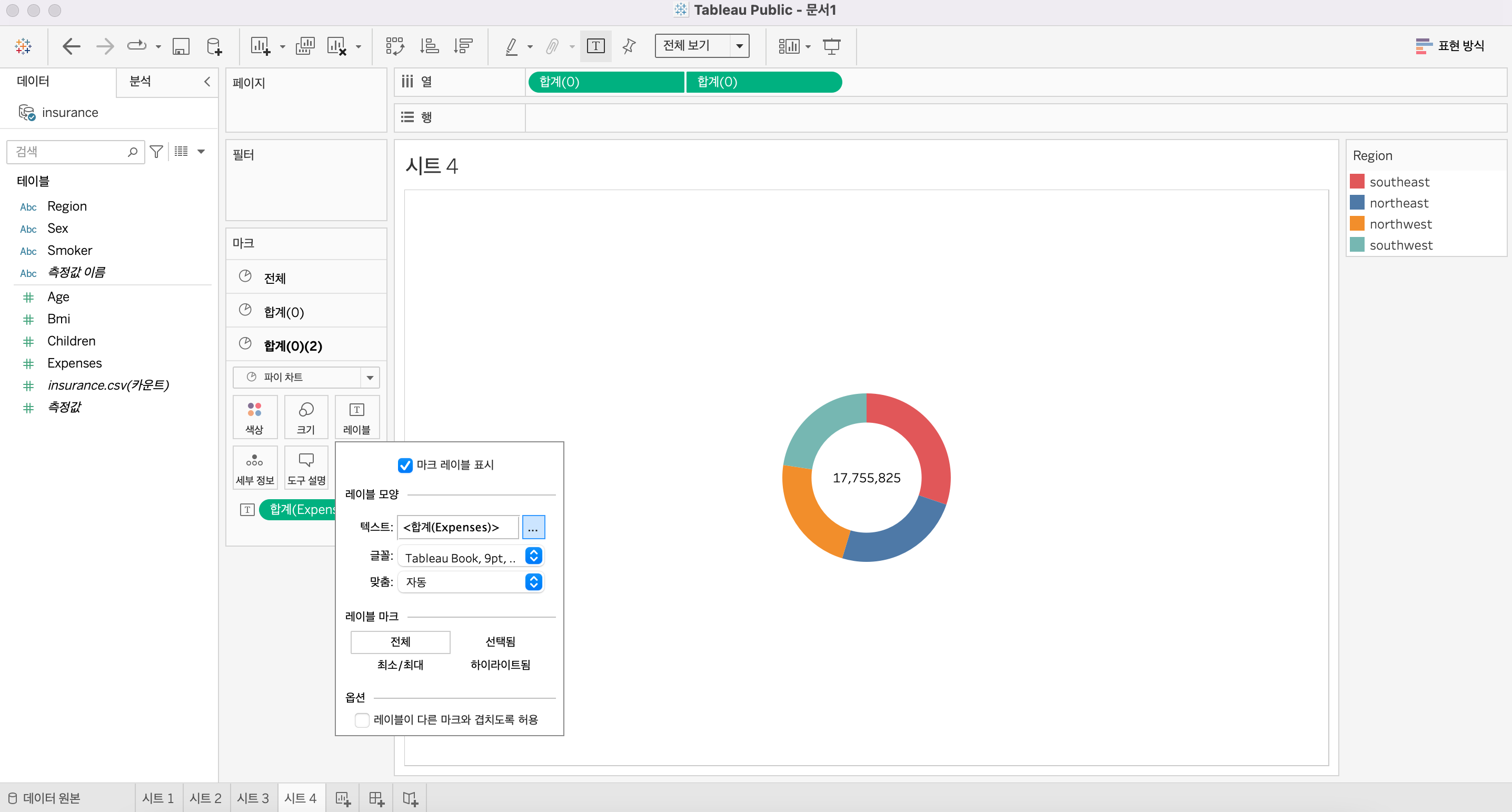Select the 선택됨 label mark option
The height and width of the screenshot is (812, 1512).
point(500,642)
